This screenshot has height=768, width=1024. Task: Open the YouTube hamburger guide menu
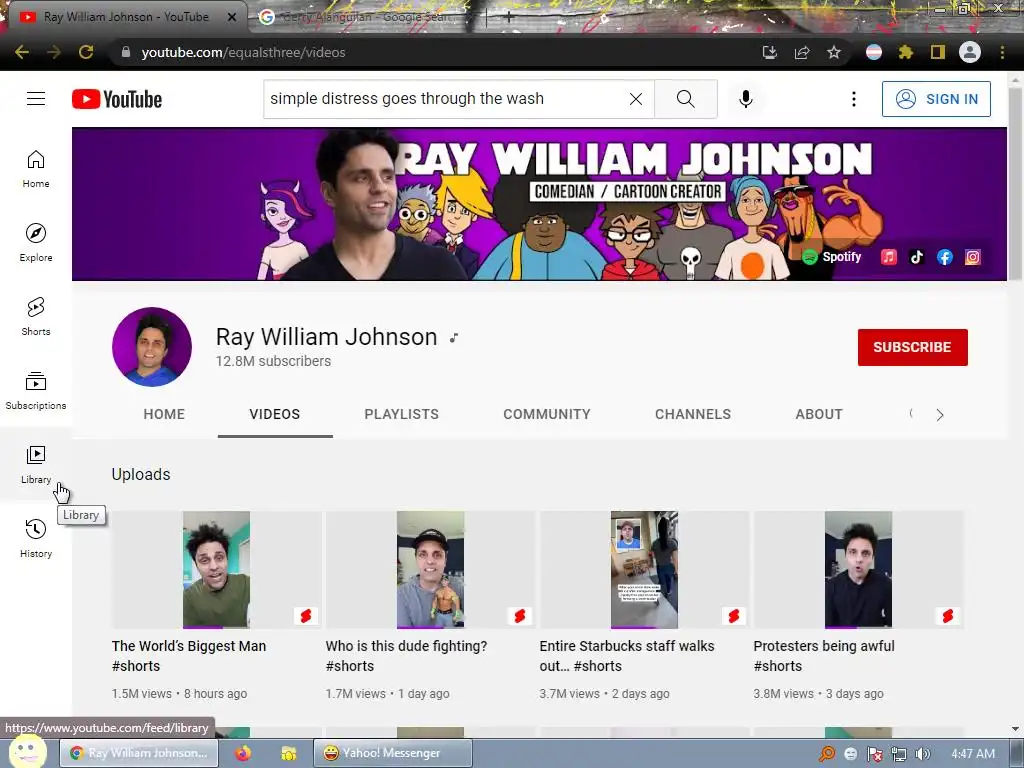coord(36,99)
